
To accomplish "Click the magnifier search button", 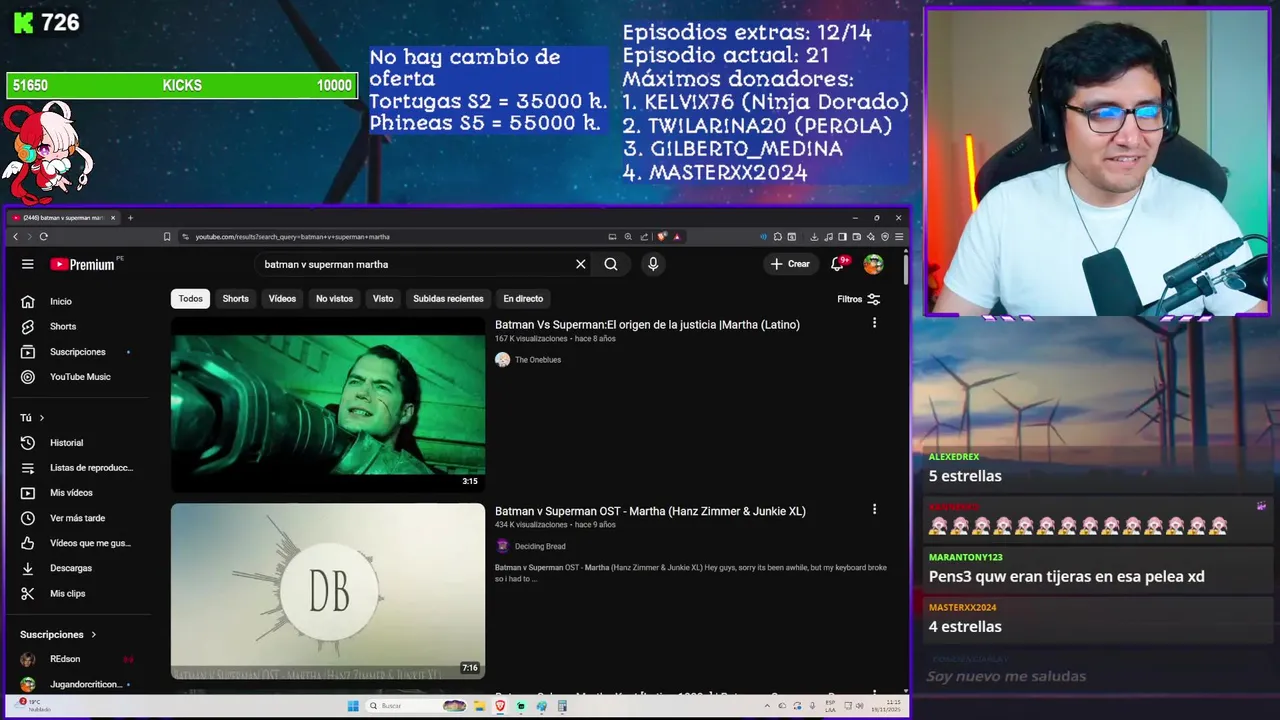I will pos(611,264).
